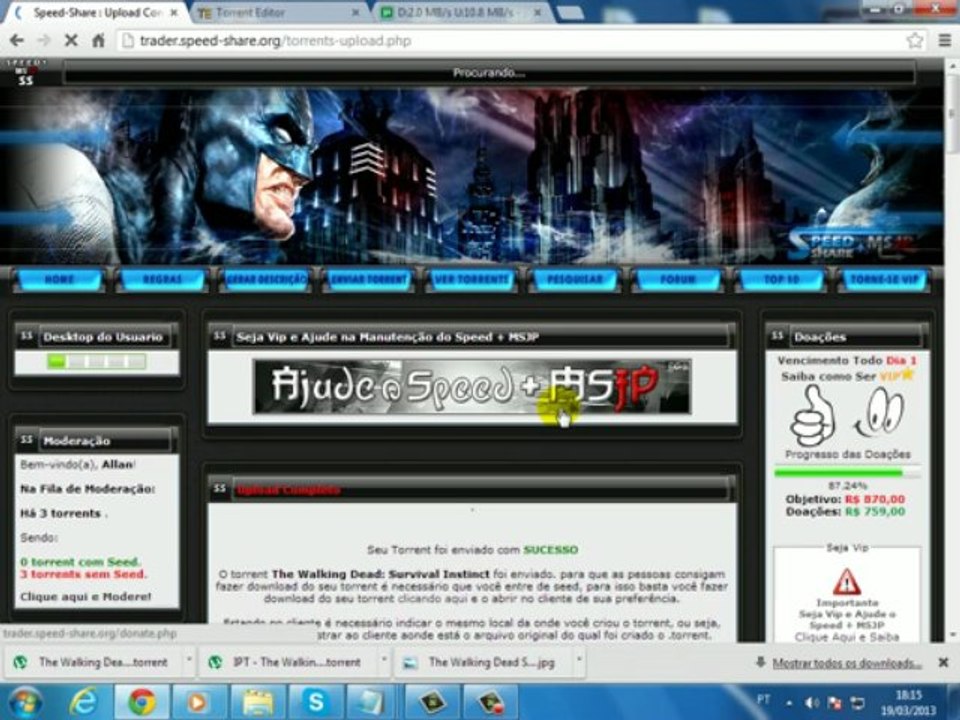The image size is (960, 720).
Task: Click '3 torrents sem Seed.' text
Action: coord(83,574)
